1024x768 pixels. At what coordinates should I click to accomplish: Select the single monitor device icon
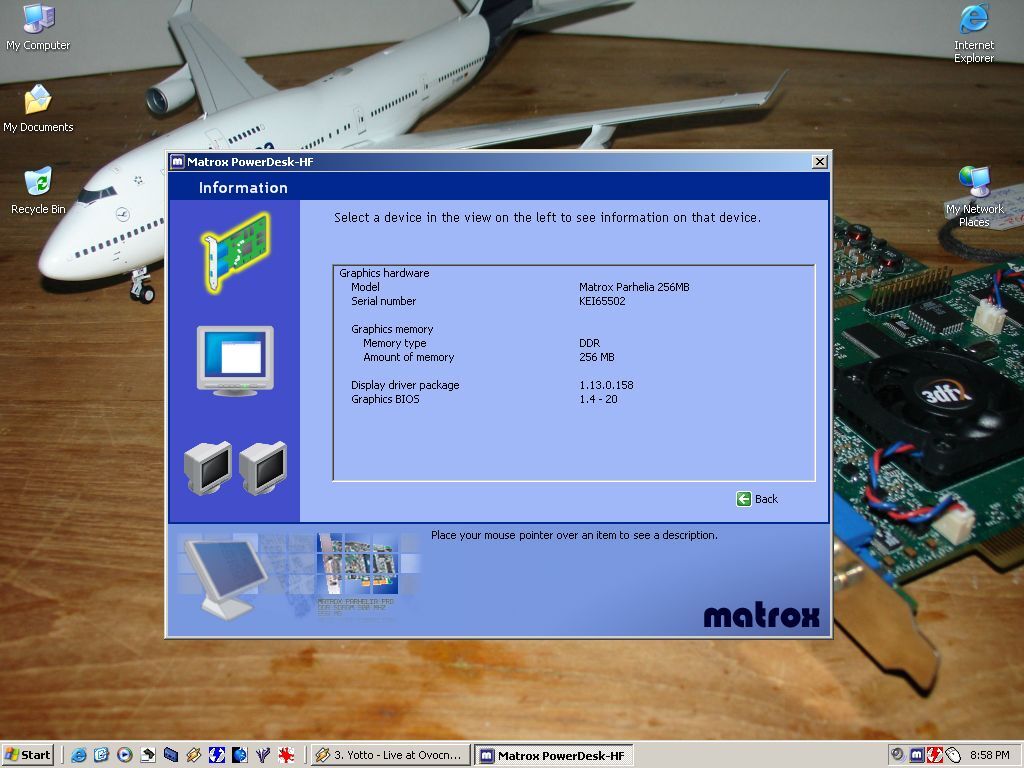coord(235,360)
